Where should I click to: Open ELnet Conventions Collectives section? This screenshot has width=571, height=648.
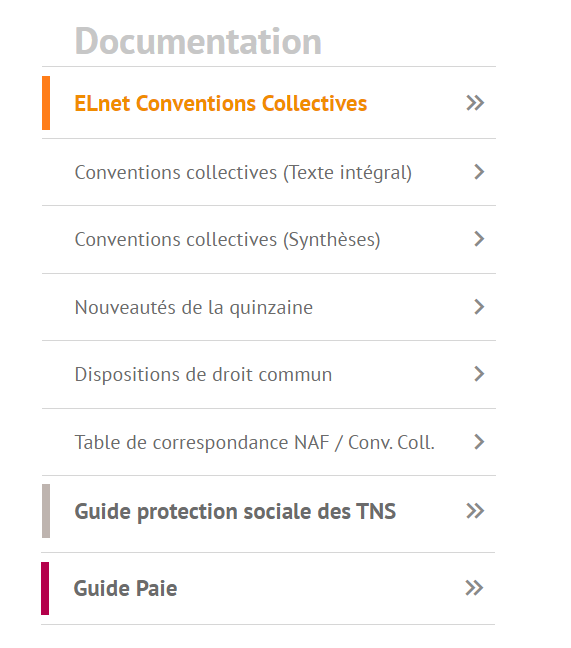pos(221,103)
